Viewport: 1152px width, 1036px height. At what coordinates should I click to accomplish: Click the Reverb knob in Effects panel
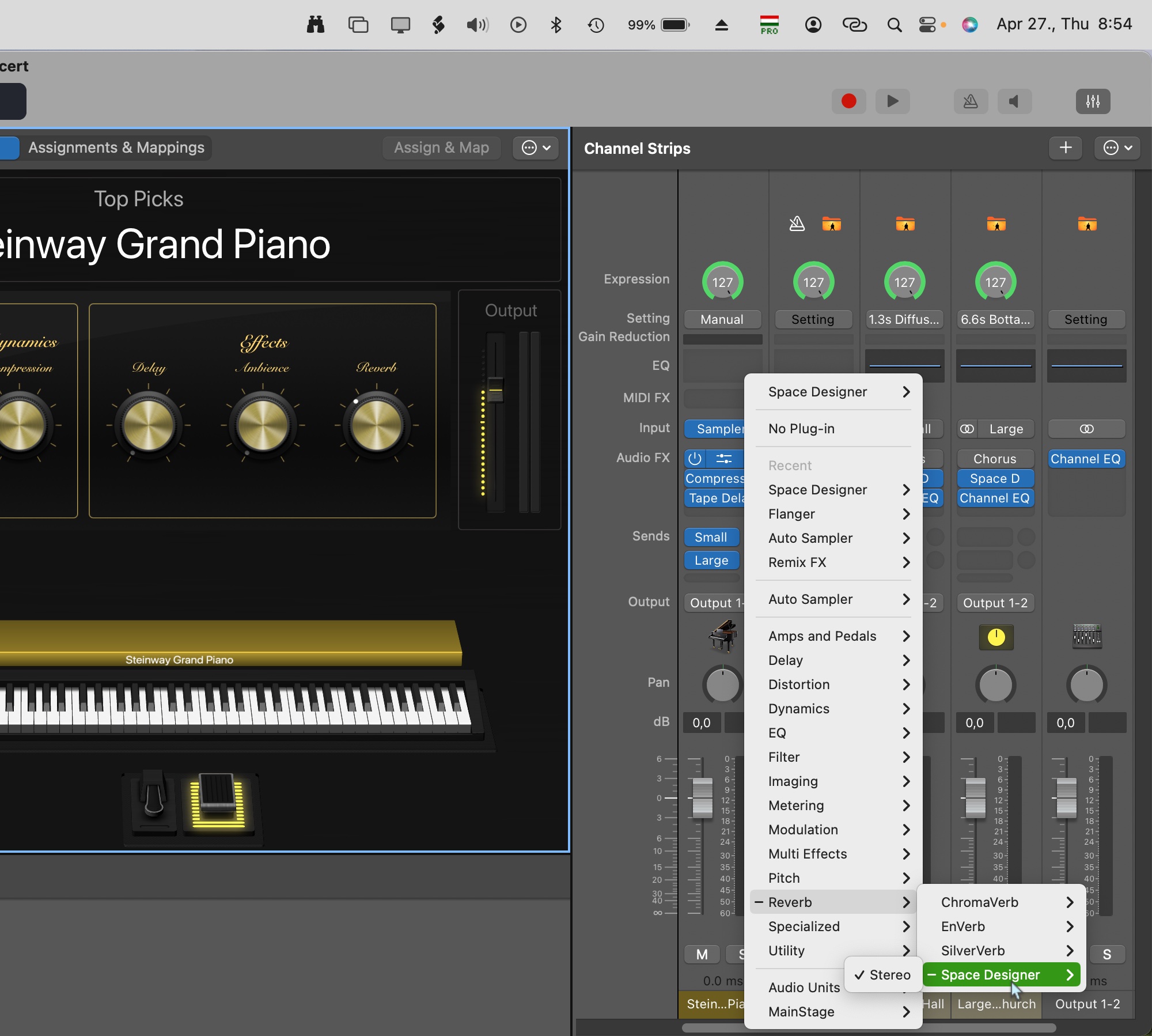tap(377, 426)
